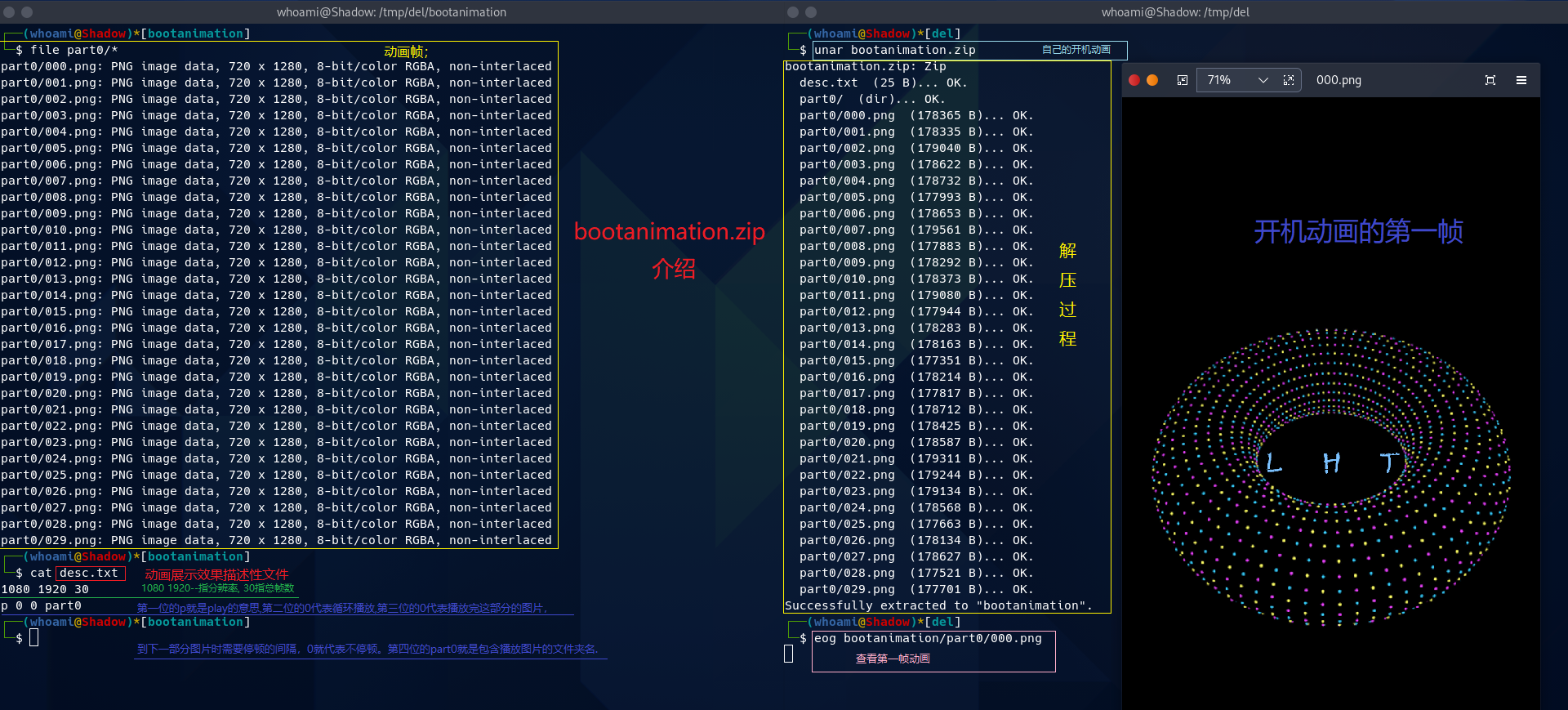1568x710 pixels.
Task: Toggle fullscreen mode in the image viewer
Action: 1490,80
